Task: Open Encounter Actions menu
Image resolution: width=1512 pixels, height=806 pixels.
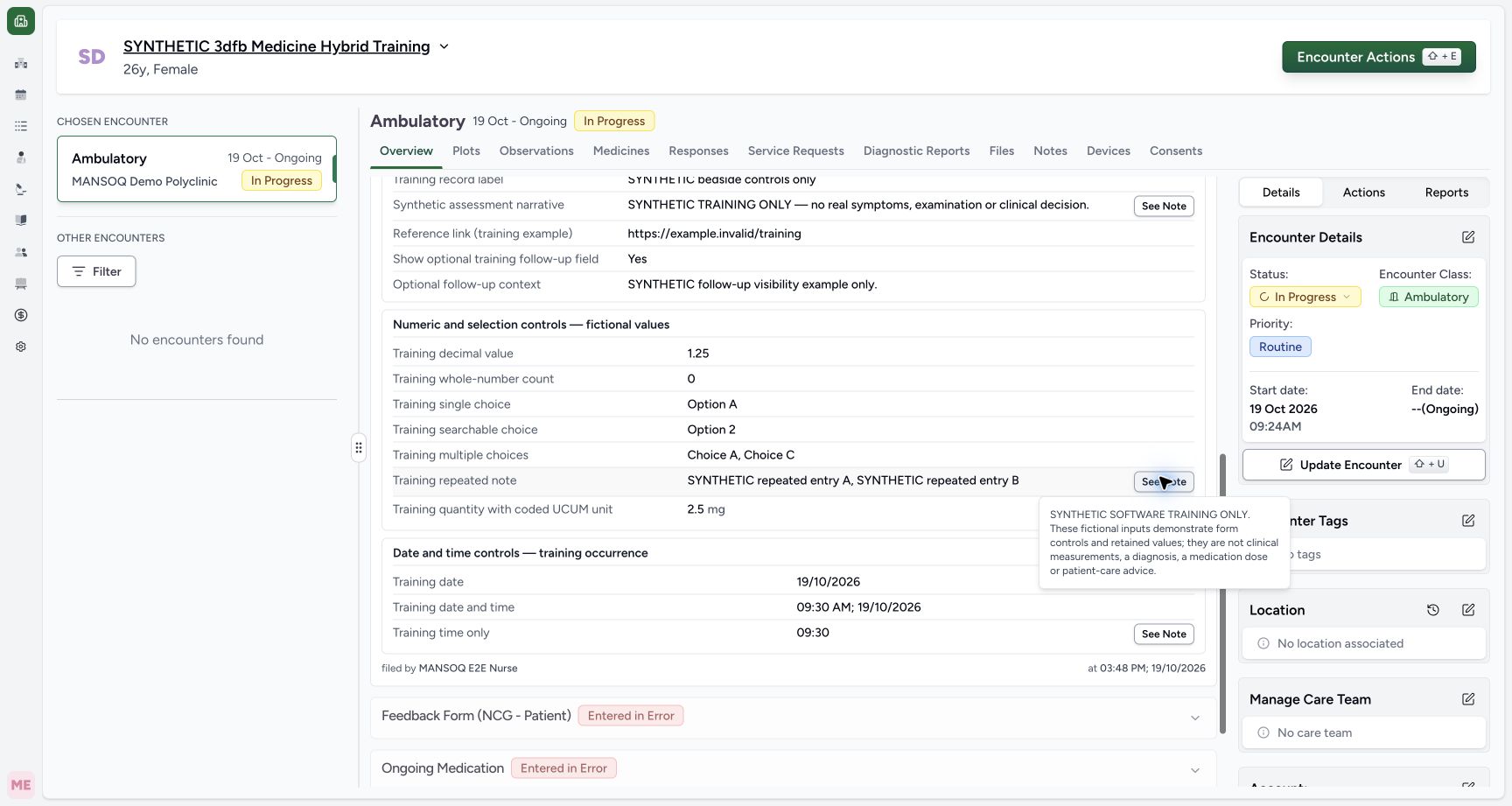Action: tap(1379, 57)
